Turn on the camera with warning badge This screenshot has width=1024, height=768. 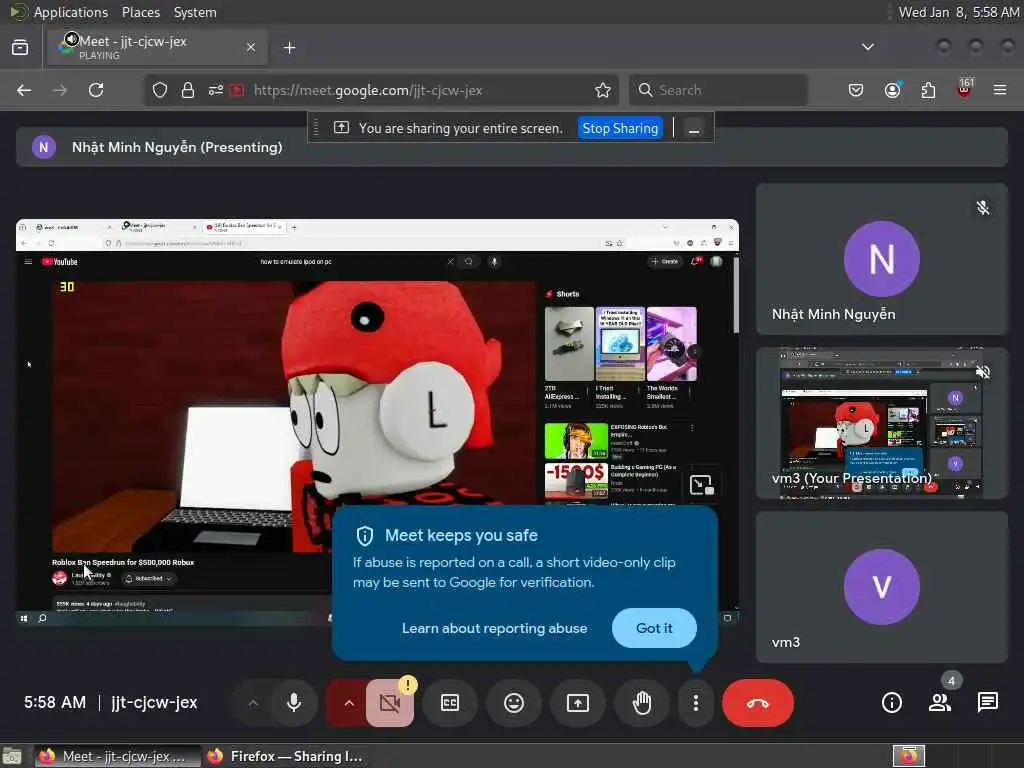(390, 703)
